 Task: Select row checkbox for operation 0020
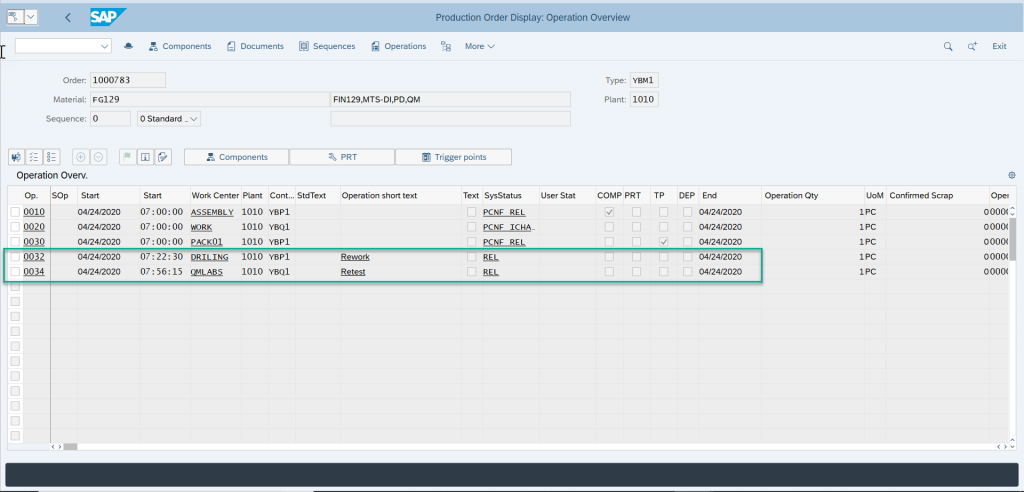pyautogui.click(x=15, y=227)
